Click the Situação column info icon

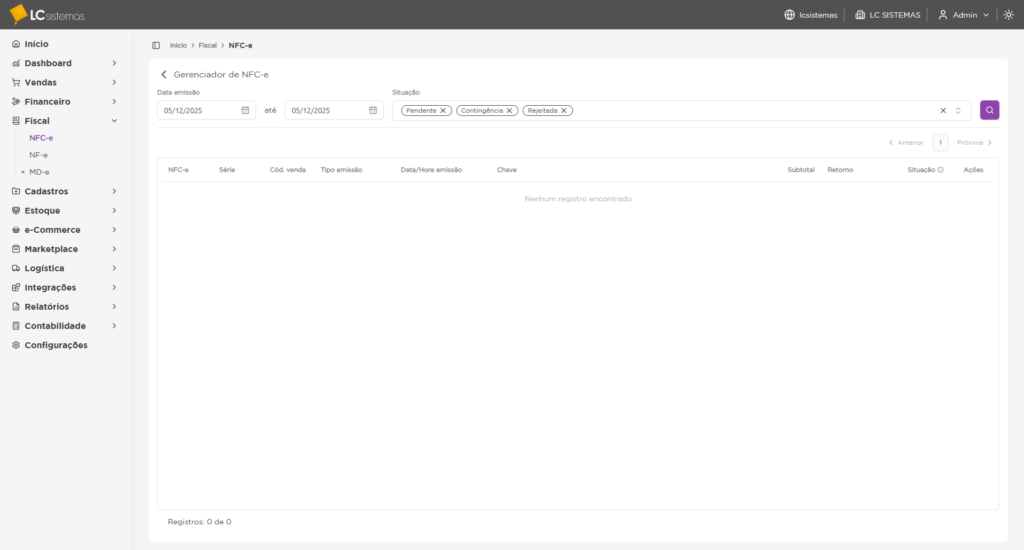coord(941,170)
